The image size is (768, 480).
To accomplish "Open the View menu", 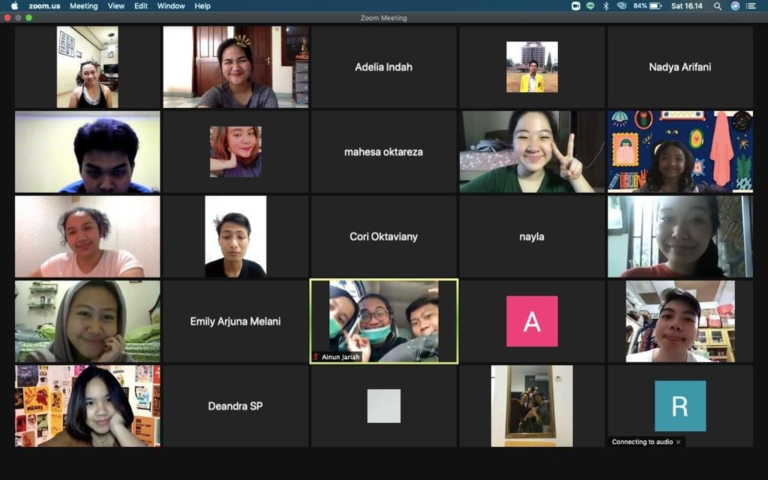I will click(x=116, y=6).
